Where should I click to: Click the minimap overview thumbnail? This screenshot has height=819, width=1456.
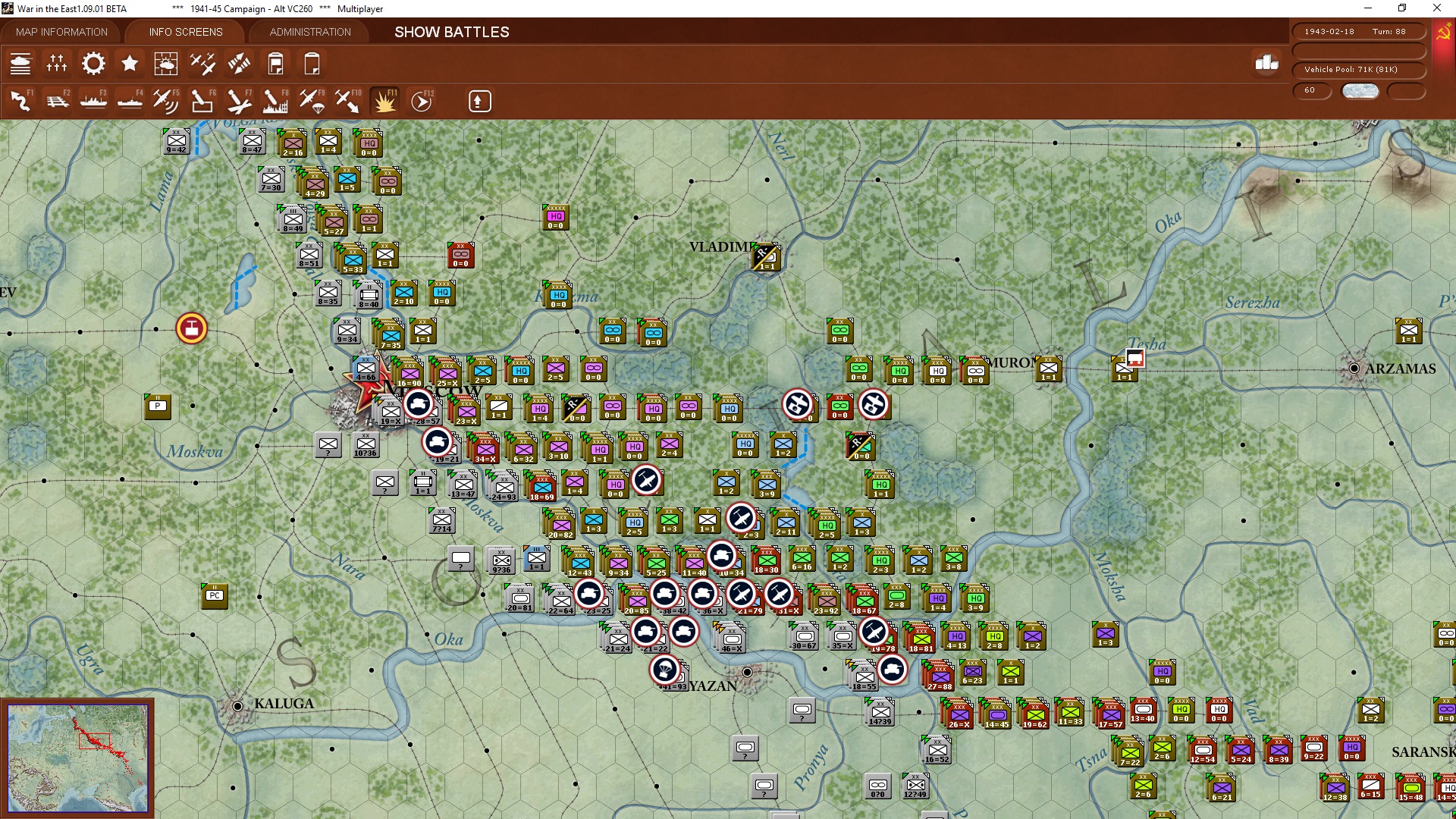[77, 758]
